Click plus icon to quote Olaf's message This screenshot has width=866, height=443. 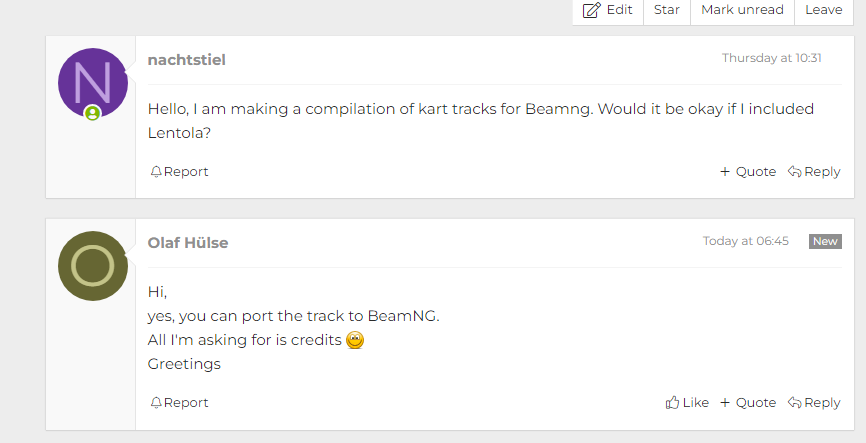pos(725,403)
